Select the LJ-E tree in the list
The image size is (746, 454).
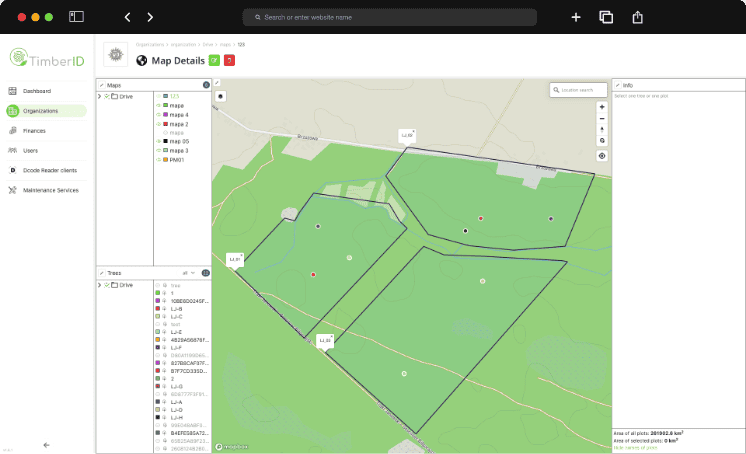point(176,332)
